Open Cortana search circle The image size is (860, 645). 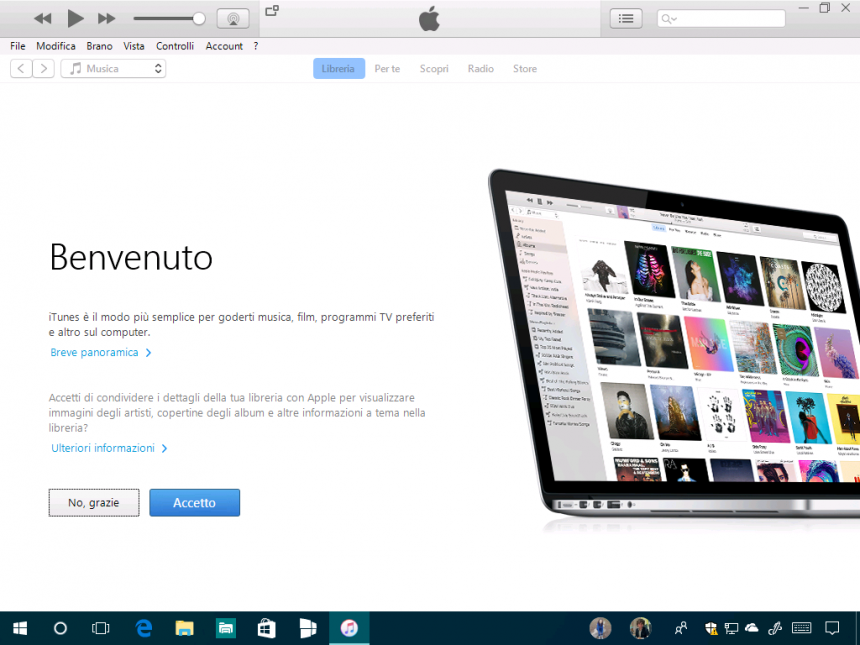[x=60, y=628]
